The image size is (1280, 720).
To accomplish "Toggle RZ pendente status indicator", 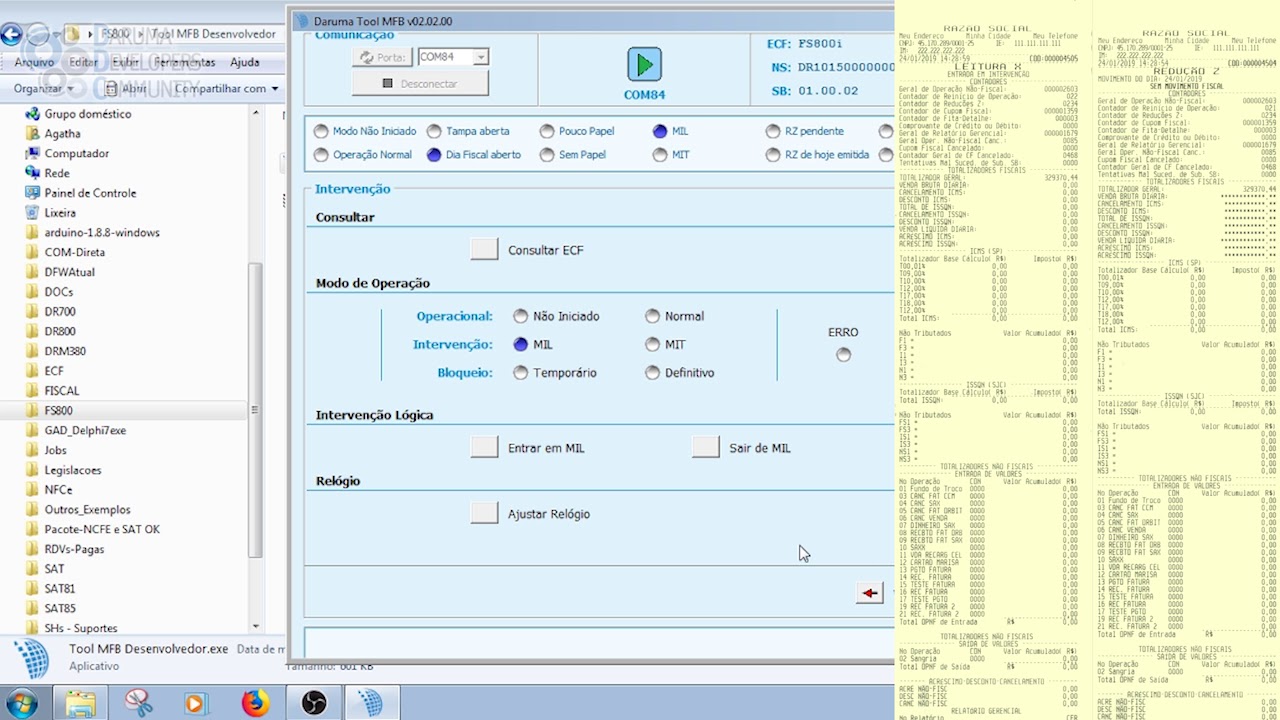I will point(773,131).
